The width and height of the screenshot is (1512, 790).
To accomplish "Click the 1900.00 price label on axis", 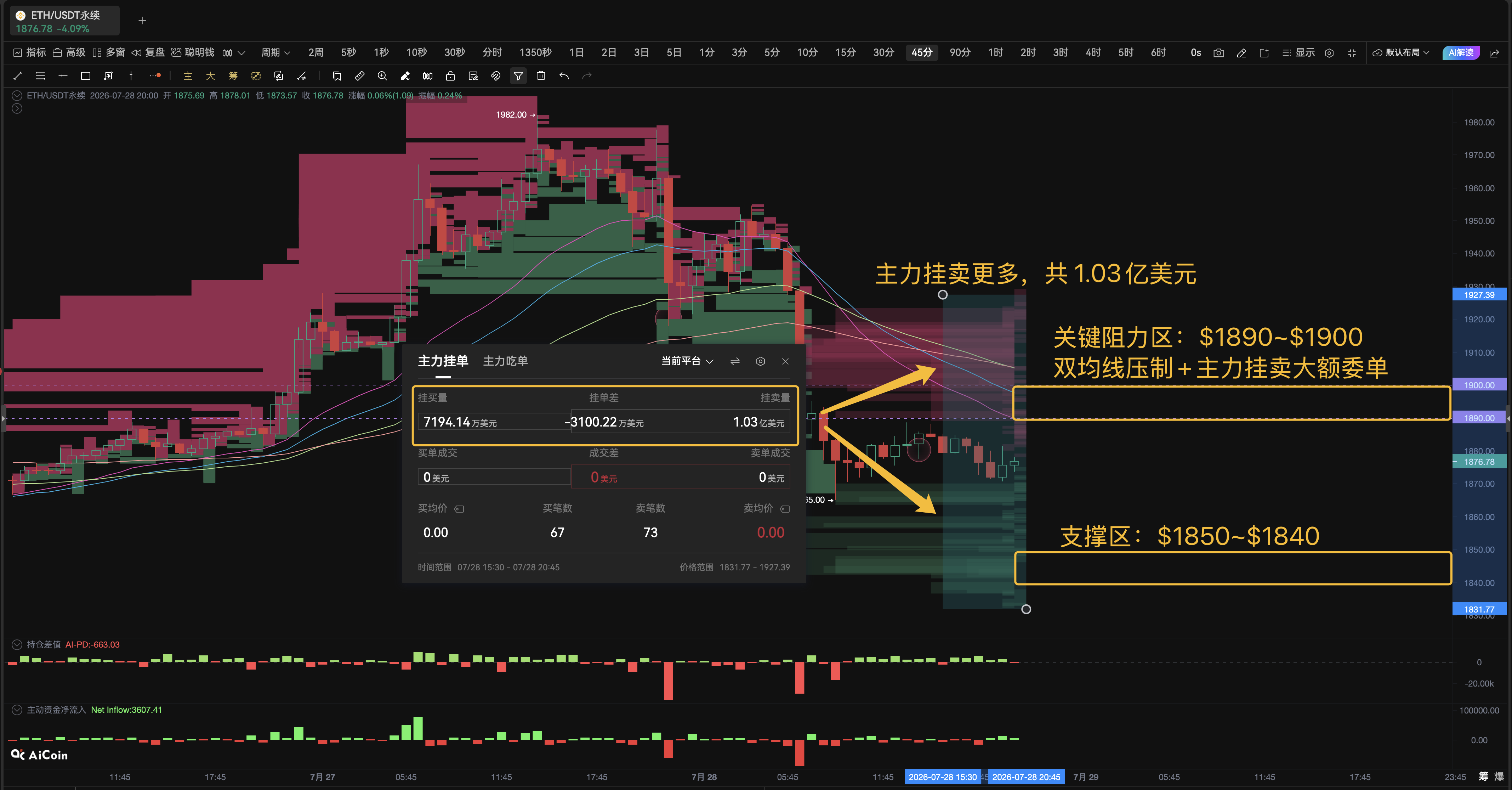I will (x=1479, y=385).
